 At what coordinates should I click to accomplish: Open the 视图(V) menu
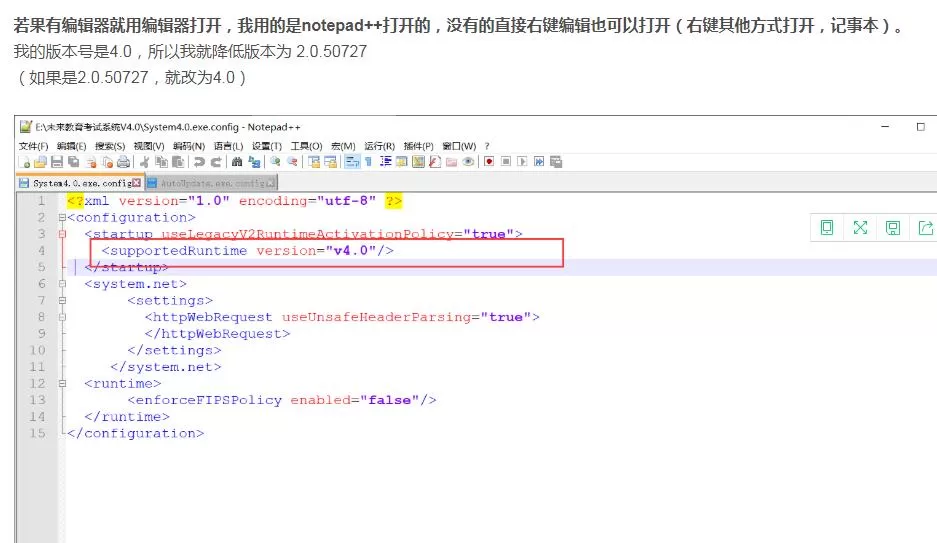click(x=149, y=146)
